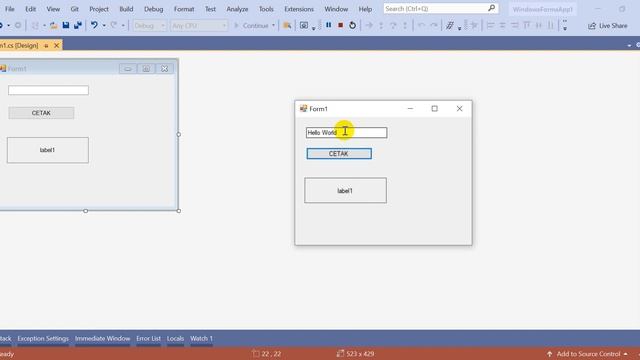Restart debugging with the circular arrow icon
The height and width of the screenshot is (360, 640).
tap(352, 25)
